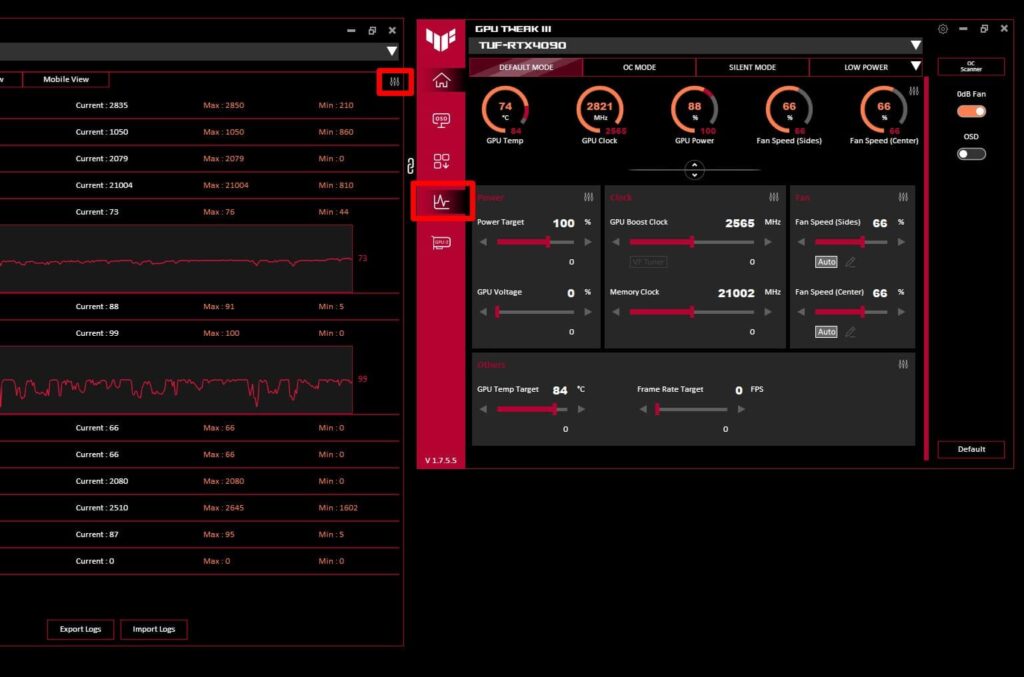Open the GPU-Z info sidebar icon

click(x=441, y=243)
